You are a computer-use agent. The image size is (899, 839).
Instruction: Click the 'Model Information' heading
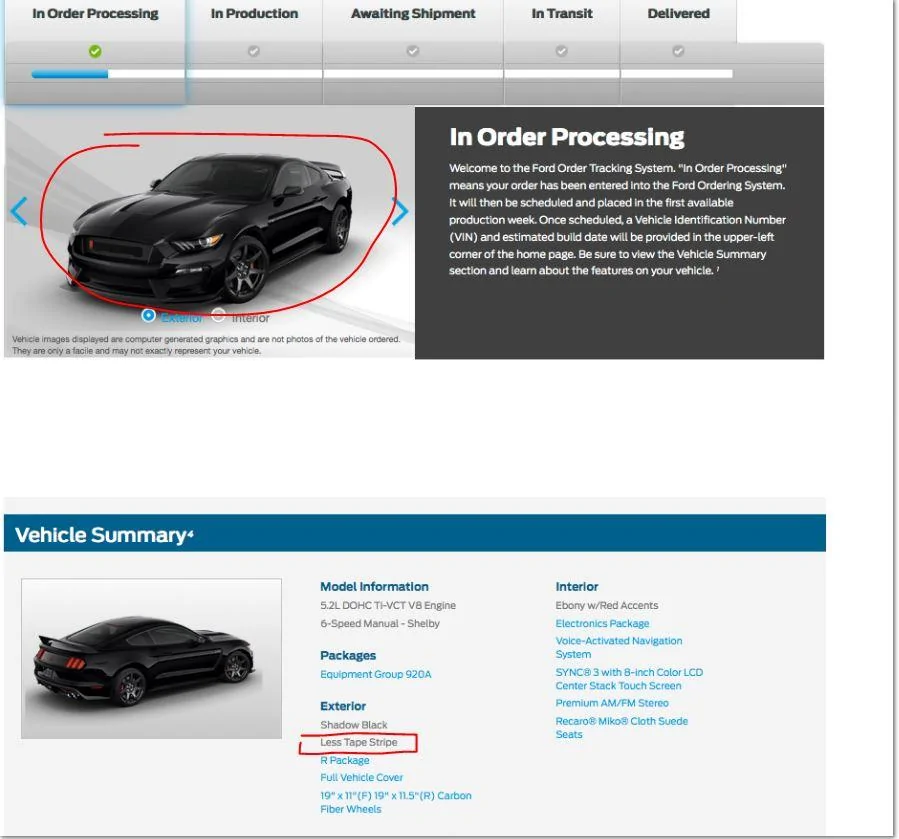pyautogui.click(x=374, y=587)
